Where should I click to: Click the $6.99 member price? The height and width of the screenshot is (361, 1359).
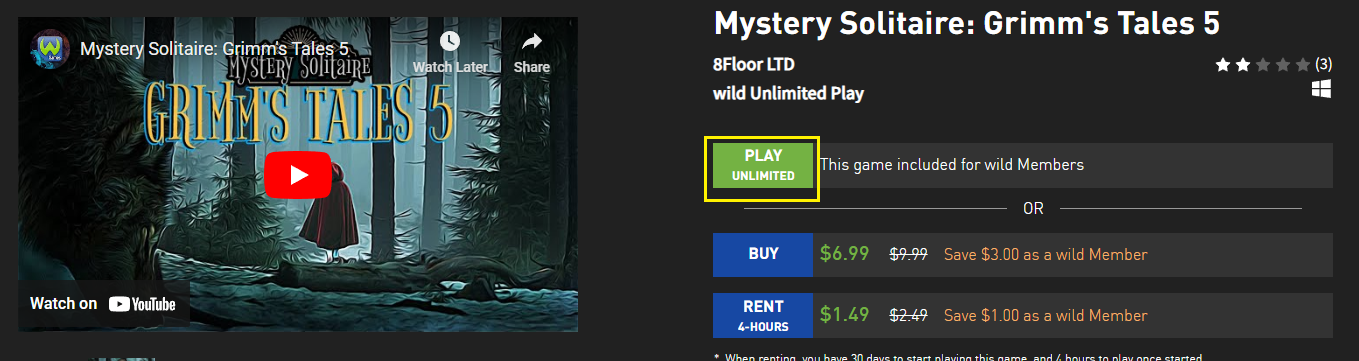(x=845, y=254)
